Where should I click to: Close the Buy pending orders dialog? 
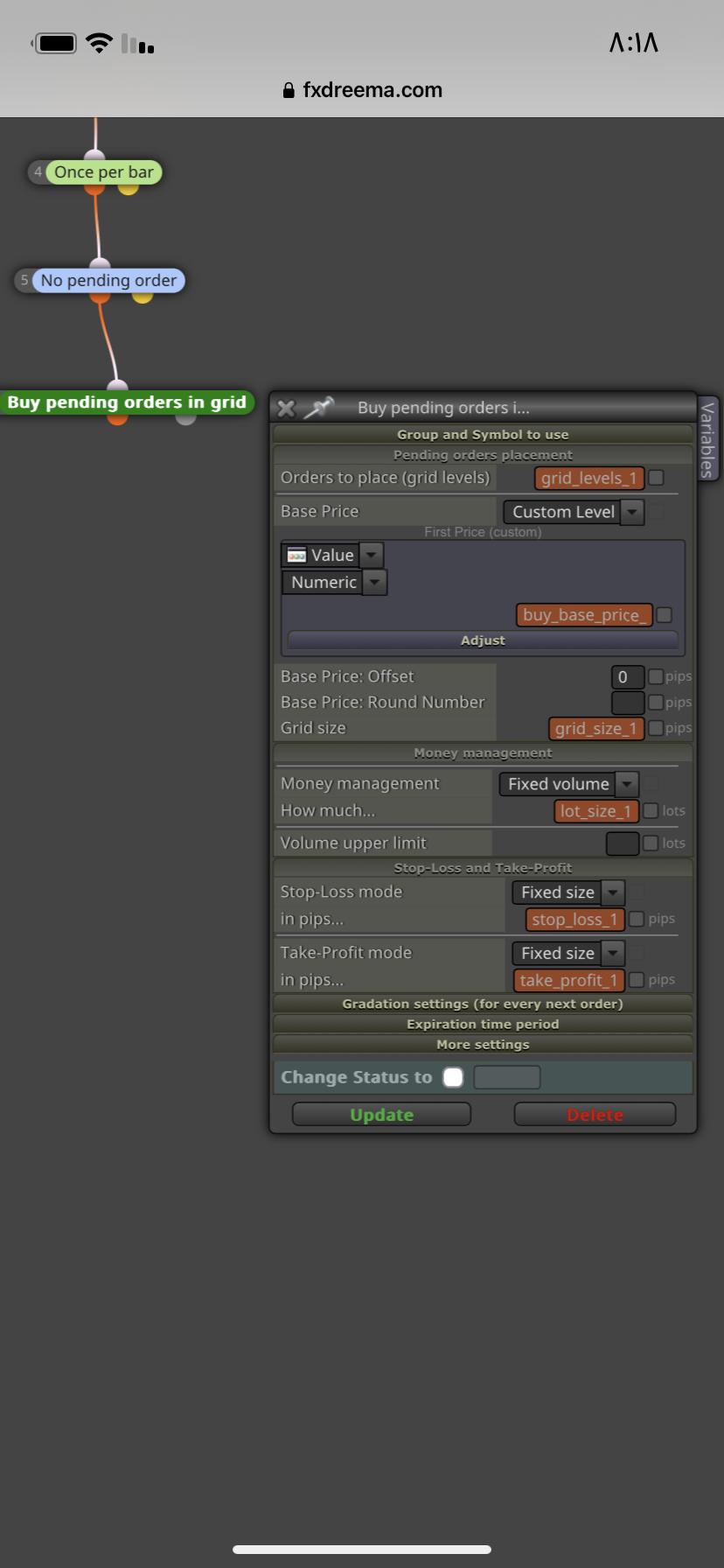point(286,409)
